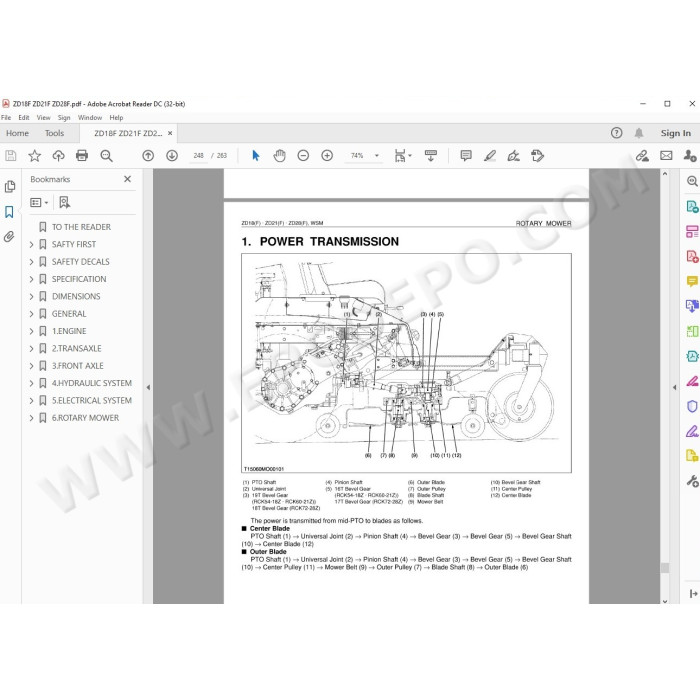Open the Help menu
Screen dimensions: 700x700
(x=116, y=117)
